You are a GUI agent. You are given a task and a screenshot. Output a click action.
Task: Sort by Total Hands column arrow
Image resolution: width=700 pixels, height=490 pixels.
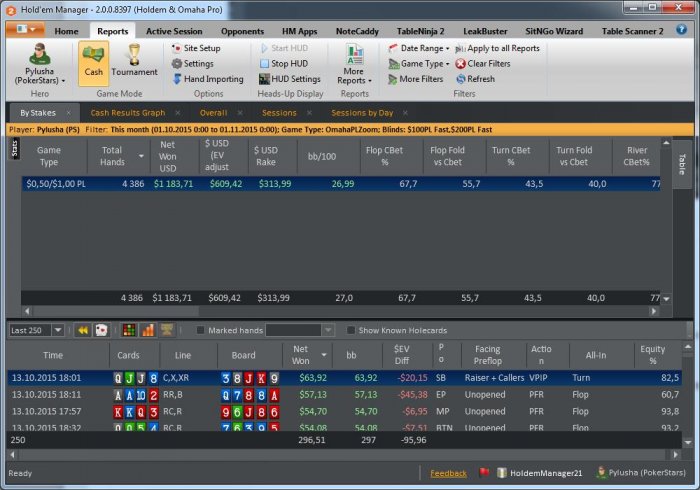point(141,156)
